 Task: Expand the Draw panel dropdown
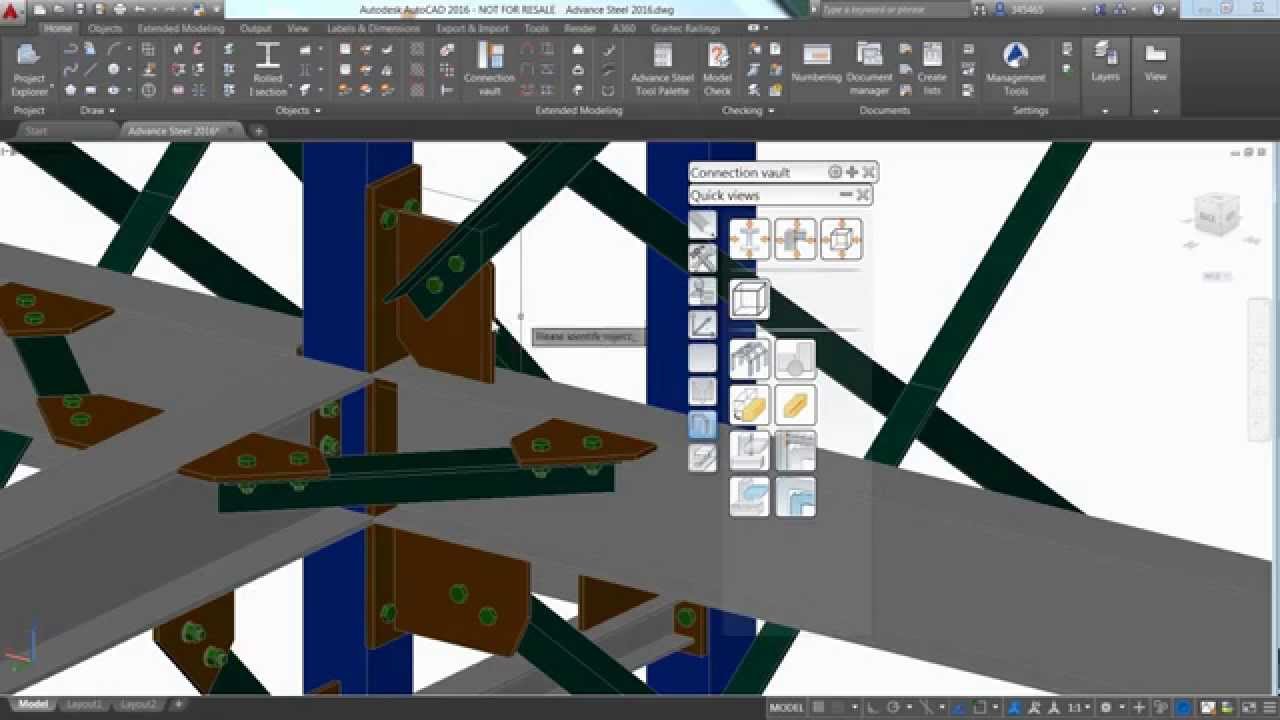(95, 111)
